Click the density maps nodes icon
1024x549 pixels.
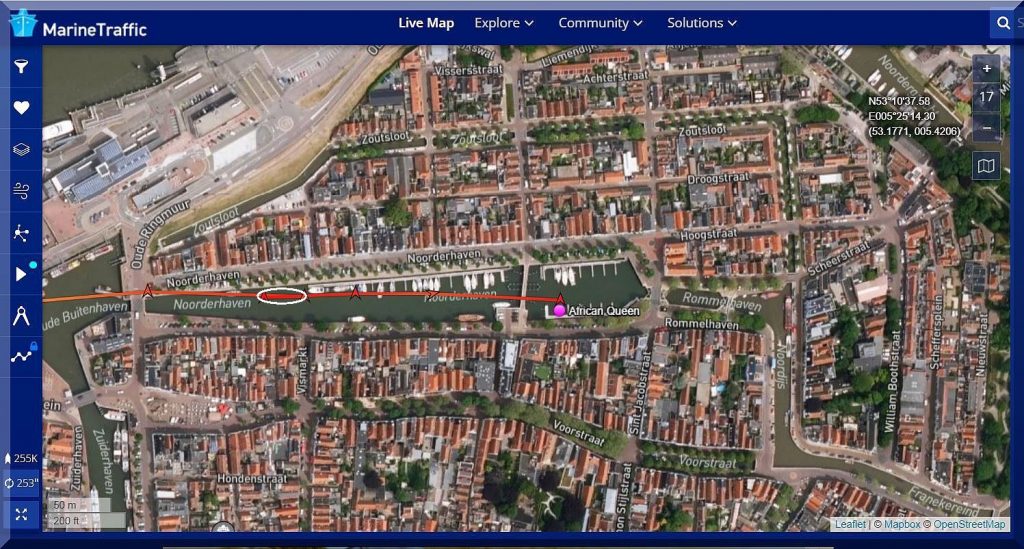point(21,233)
